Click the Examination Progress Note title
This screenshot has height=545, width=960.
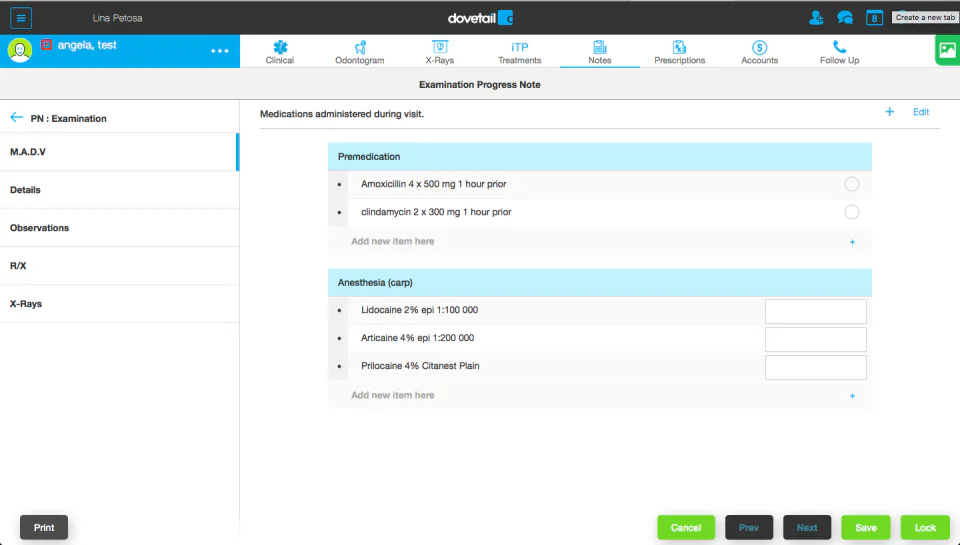[x=479, y=85]
